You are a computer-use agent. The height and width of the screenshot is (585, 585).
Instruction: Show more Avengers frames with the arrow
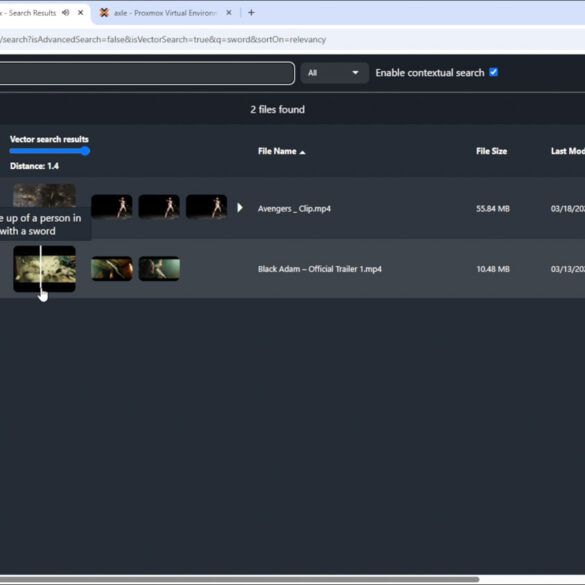pyautogui.click(x=240, y=207)
